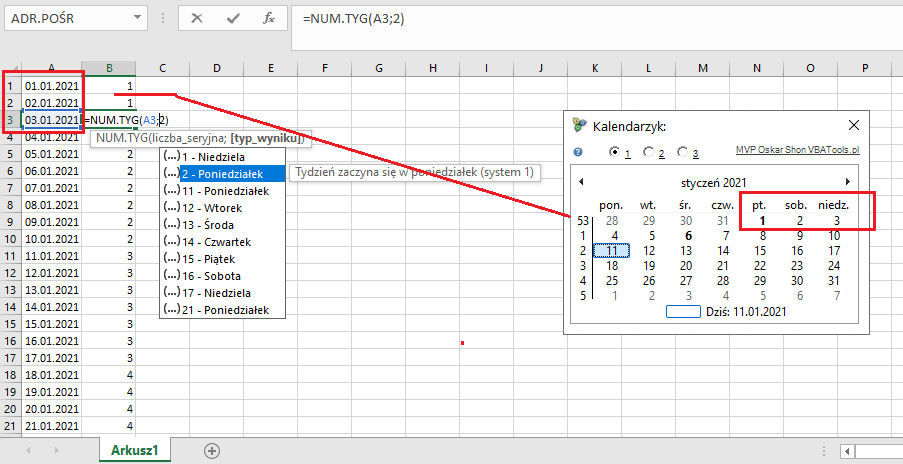Select day 31 in January calendar
Viewport: 903px width, 464px height.
[834, 281]
